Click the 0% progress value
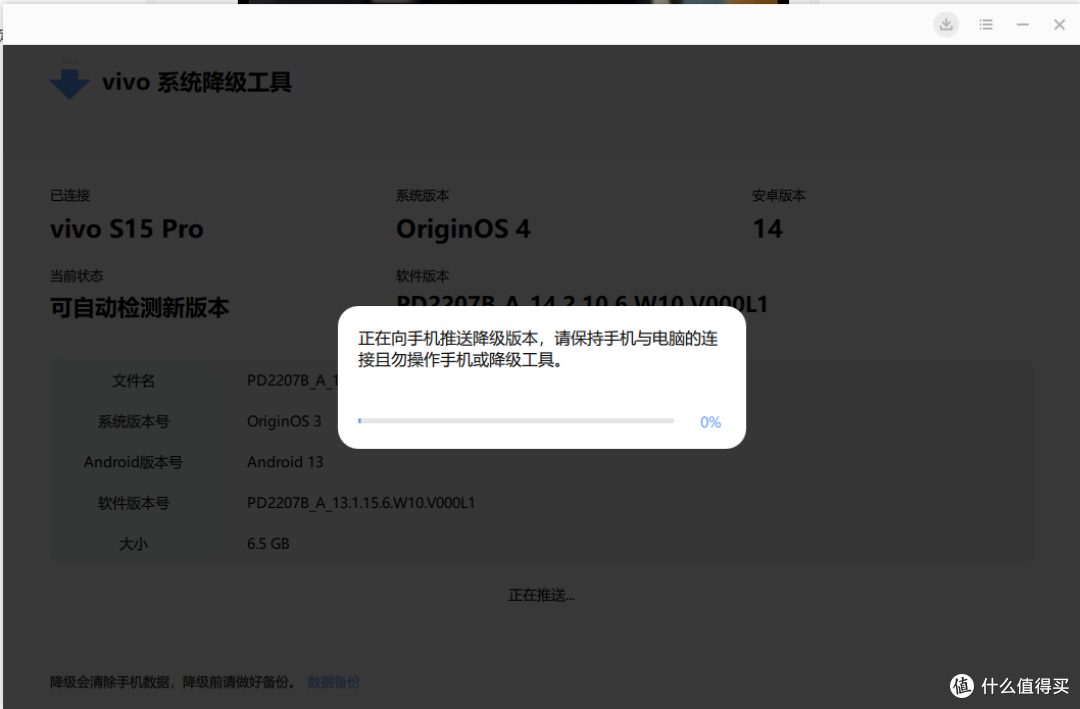The image size is (1080, 709). [710, 422]
